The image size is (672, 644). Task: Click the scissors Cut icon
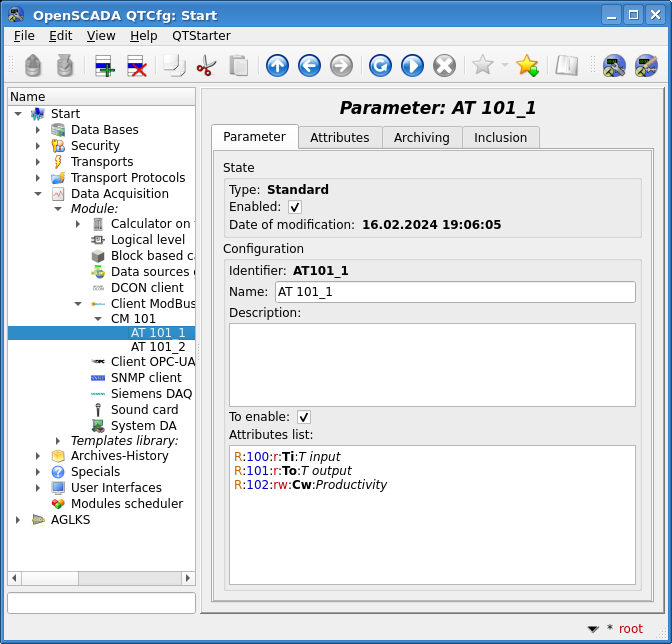point(206,66)
